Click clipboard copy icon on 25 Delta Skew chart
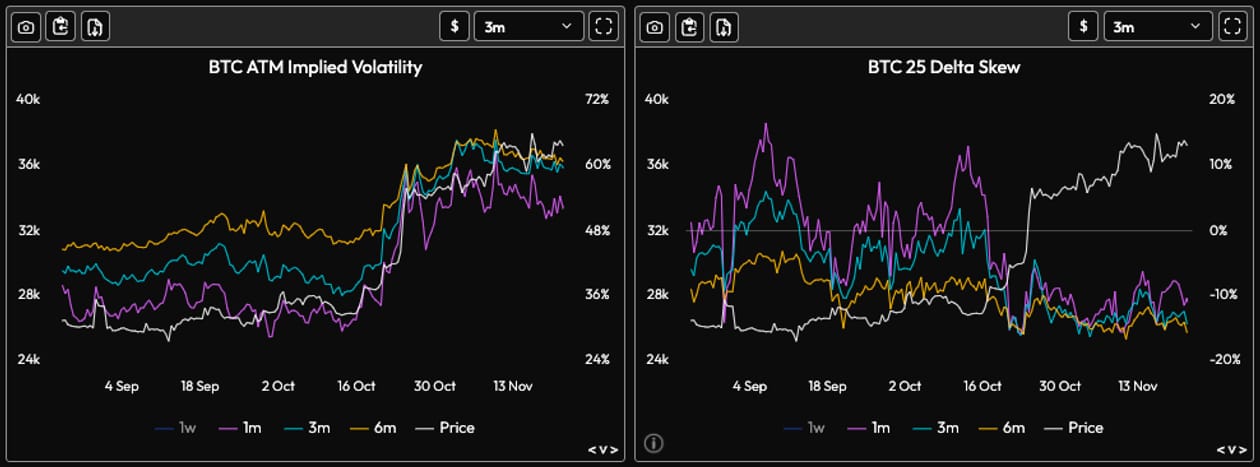1260x467 pixels. (688, 27)
